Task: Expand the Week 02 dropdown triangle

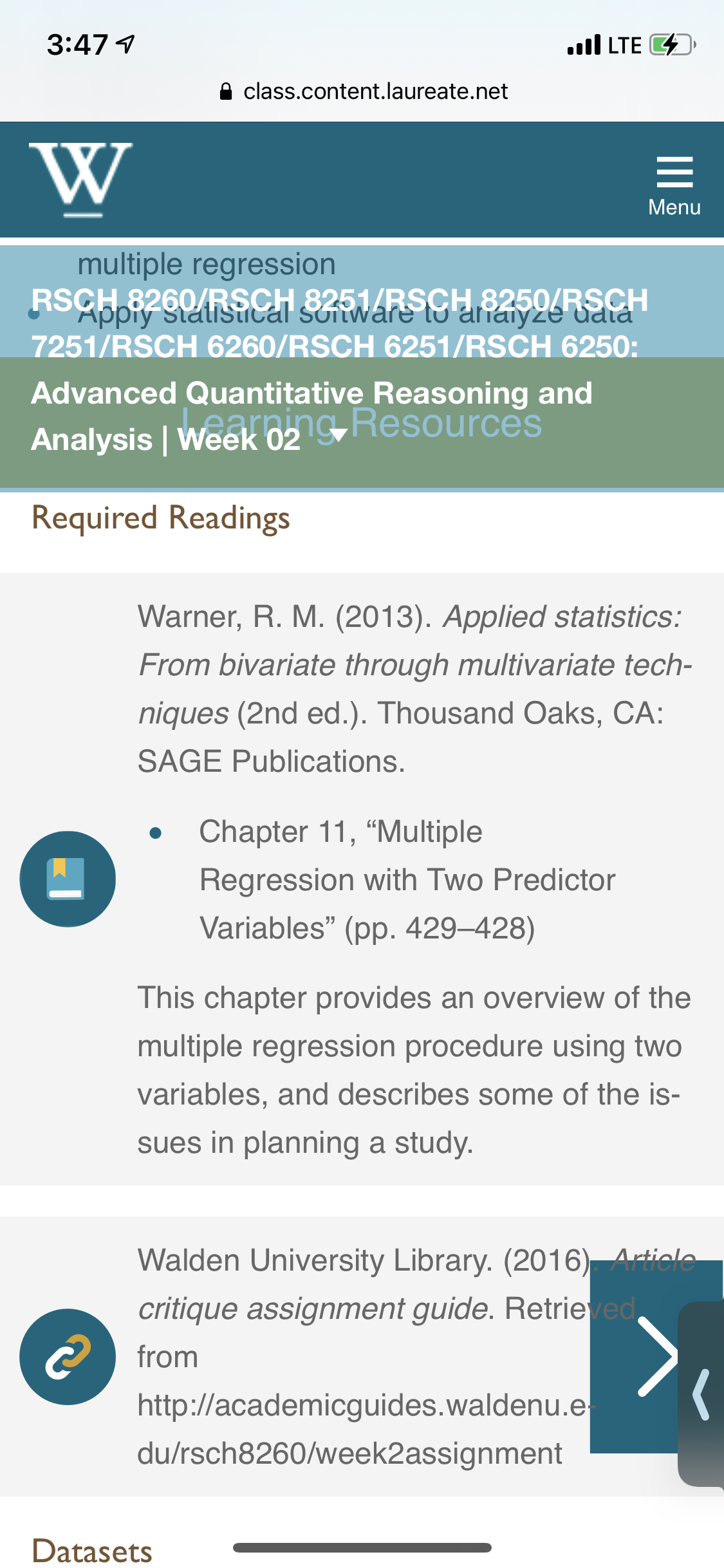Action: point(337,435)
